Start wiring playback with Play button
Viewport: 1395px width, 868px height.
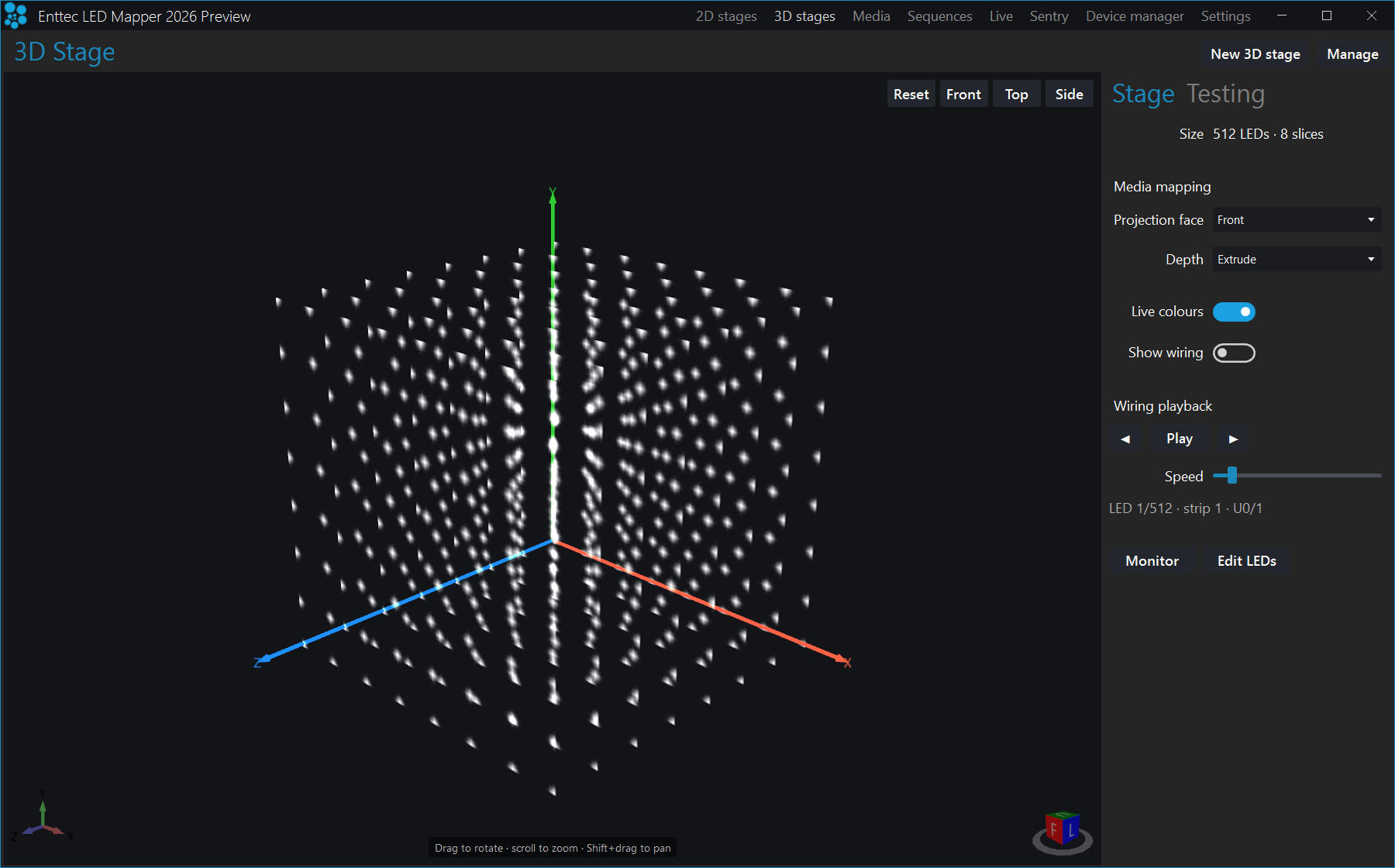point(1180,439)
